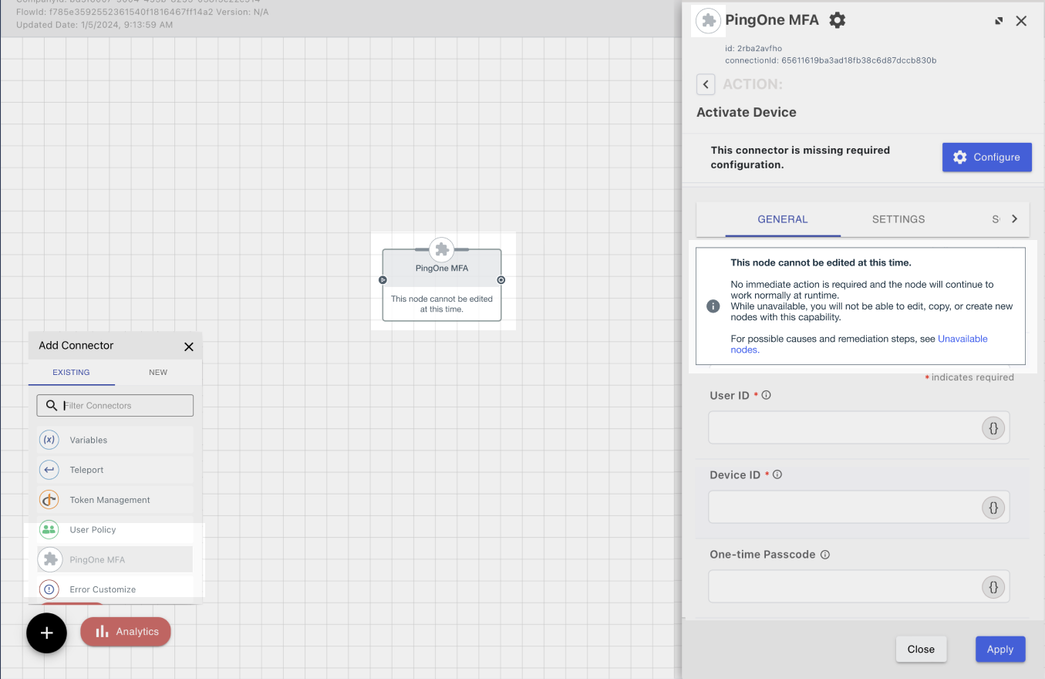Click the connectionId text in the header

point(830,60)
